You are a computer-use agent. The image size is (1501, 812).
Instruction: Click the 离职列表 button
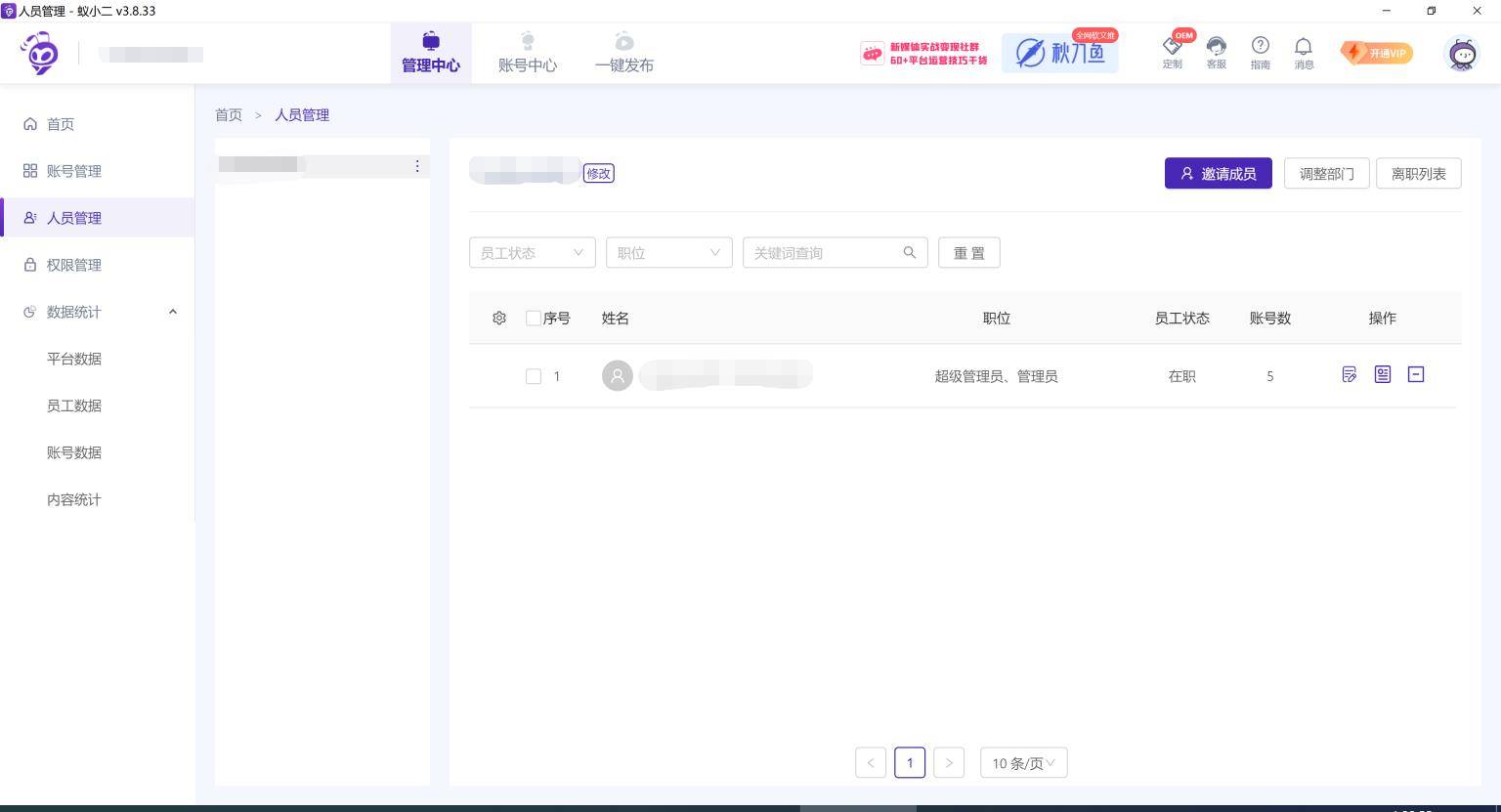point(1418,174)
